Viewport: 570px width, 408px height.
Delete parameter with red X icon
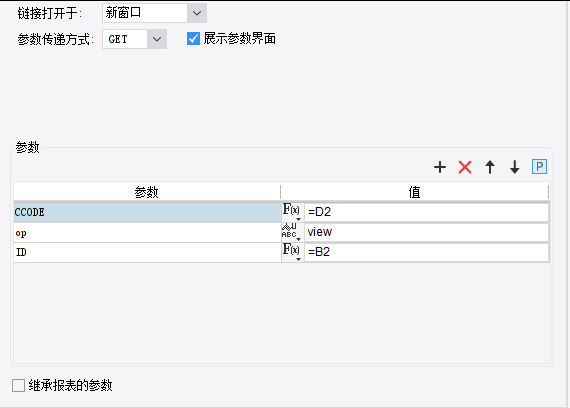click(x=465, y=167)
